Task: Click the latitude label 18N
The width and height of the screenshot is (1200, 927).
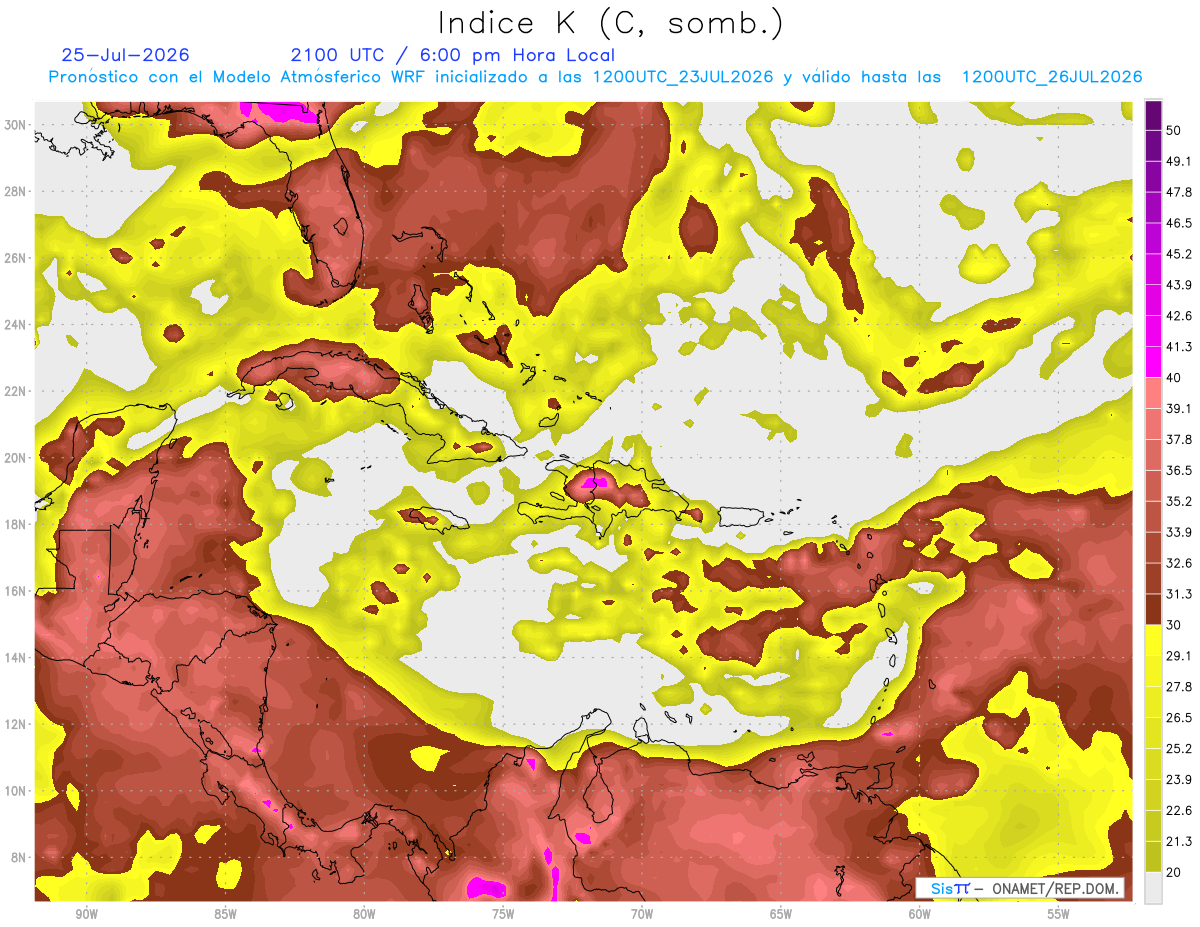Action: click(15, 524)
